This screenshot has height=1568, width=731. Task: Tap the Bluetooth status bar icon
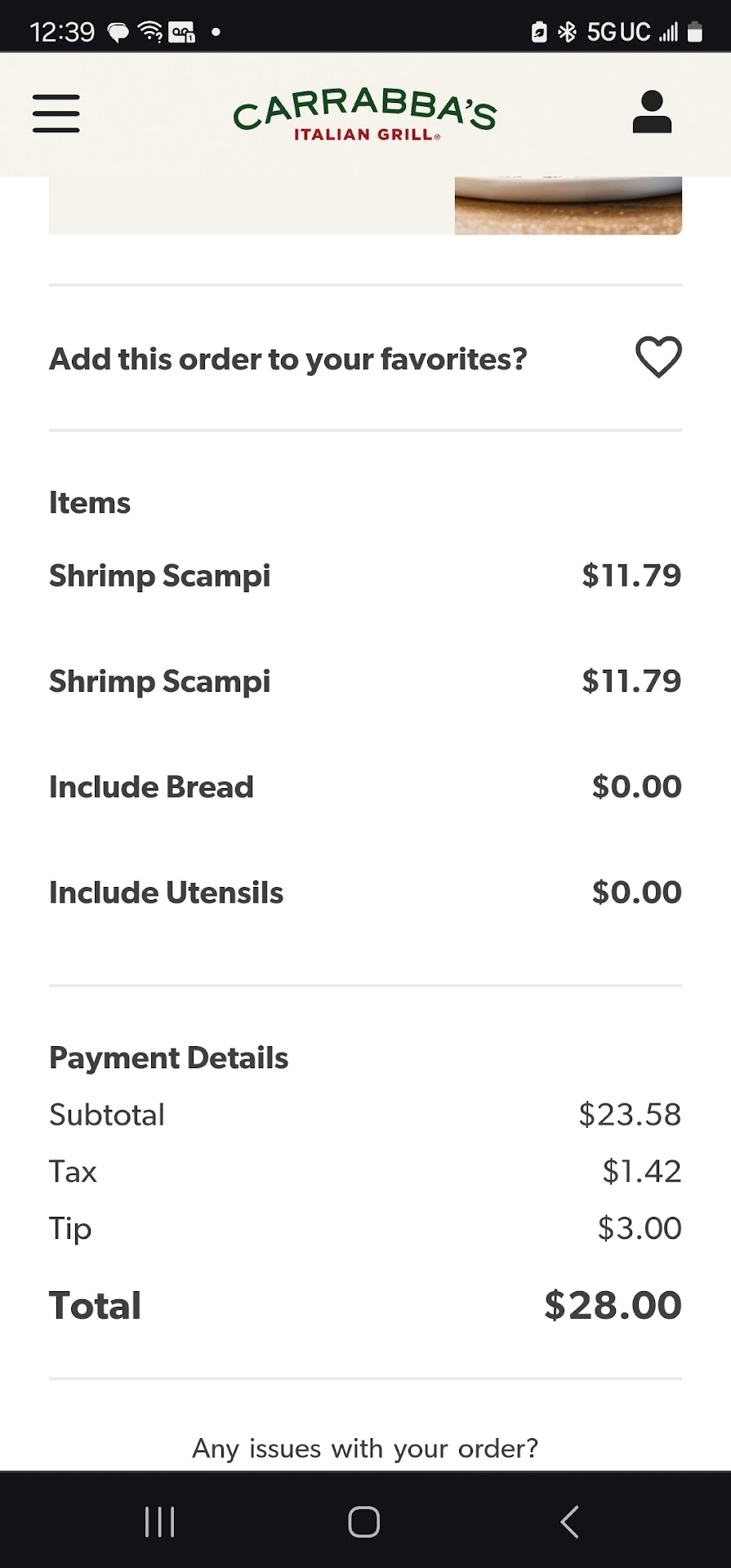click(567, 32)
